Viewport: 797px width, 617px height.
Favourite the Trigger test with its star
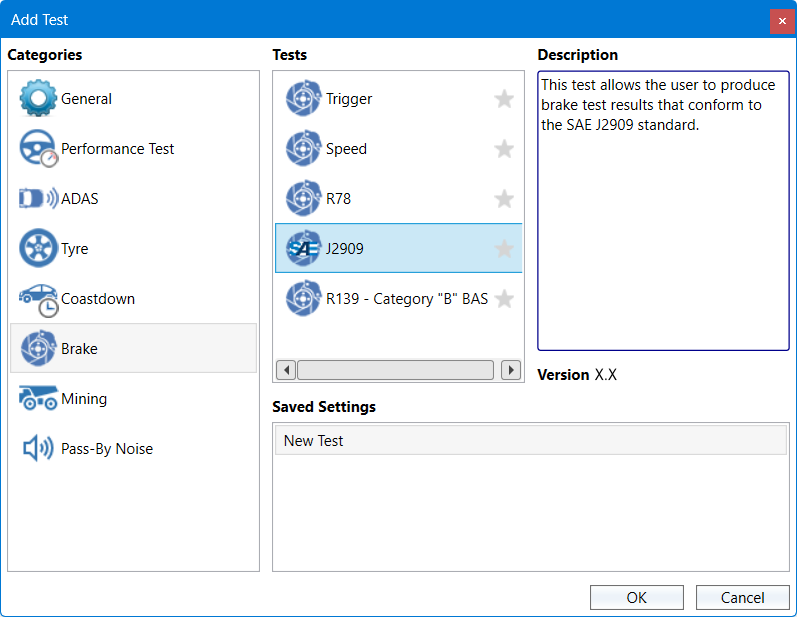point(504,99)
